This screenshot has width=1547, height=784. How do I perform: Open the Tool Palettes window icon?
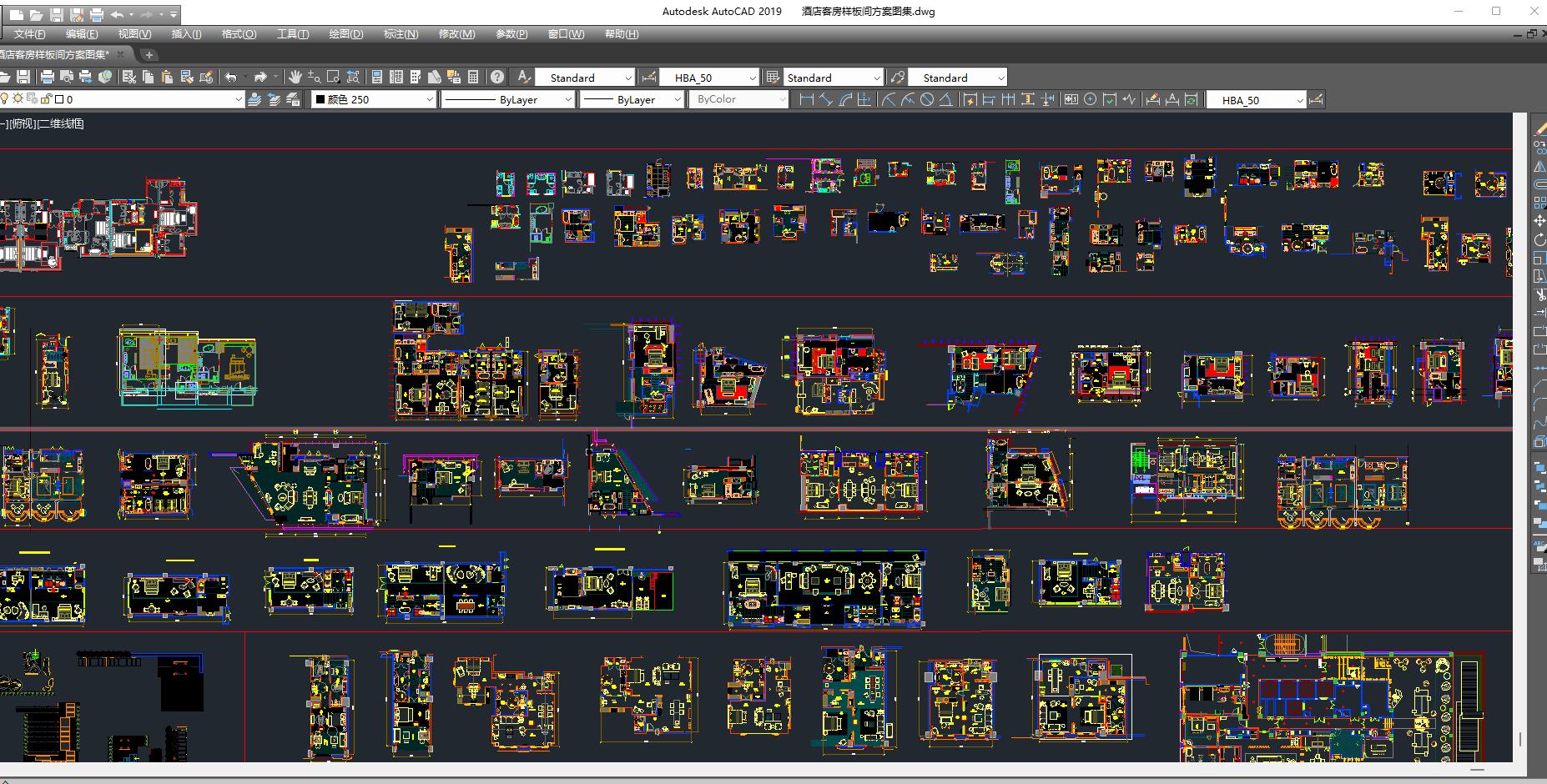tap(415, 77)
